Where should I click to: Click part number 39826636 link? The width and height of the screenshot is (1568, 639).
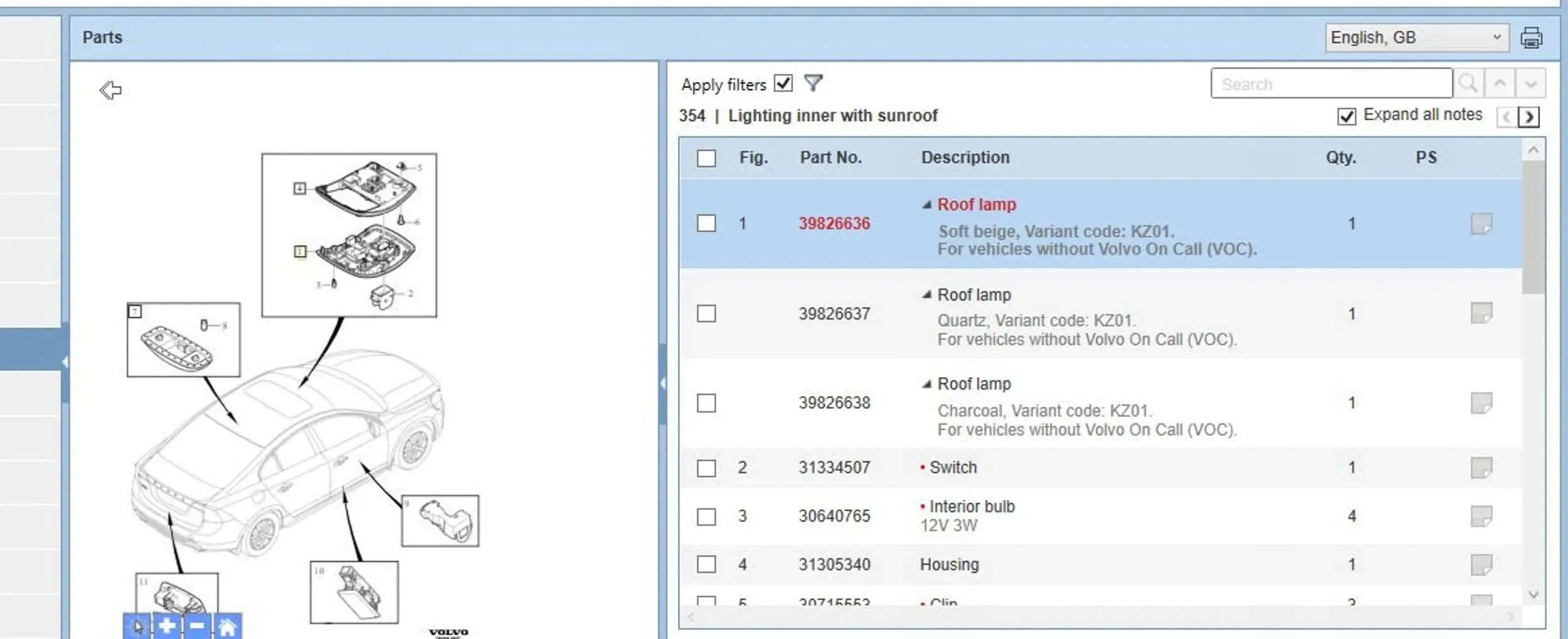[834, 224]
